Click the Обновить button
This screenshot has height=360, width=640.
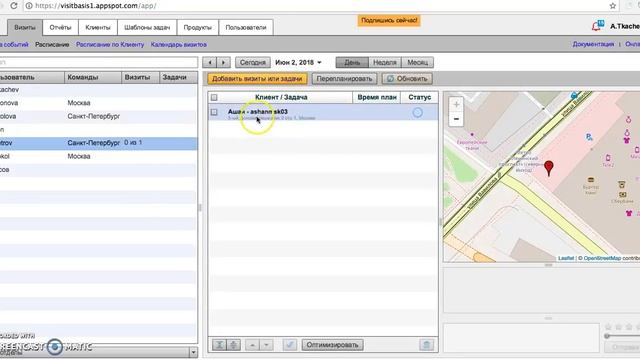(407, 79)
